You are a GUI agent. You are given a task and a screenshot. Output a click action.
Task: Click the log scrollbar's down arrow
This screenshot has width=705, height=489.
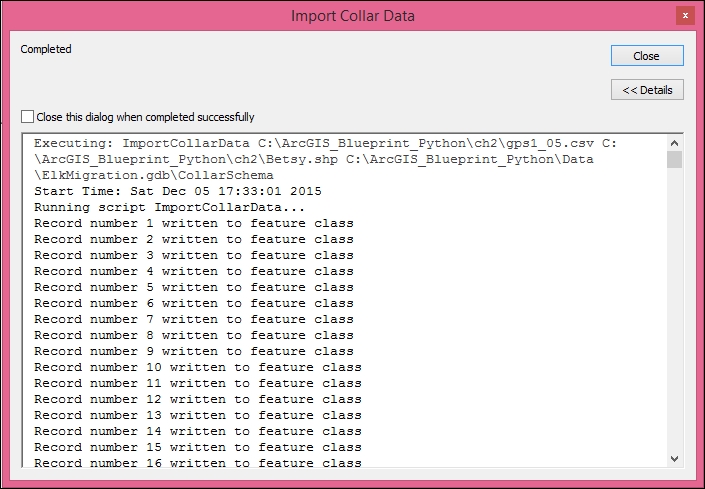(675, 457)
